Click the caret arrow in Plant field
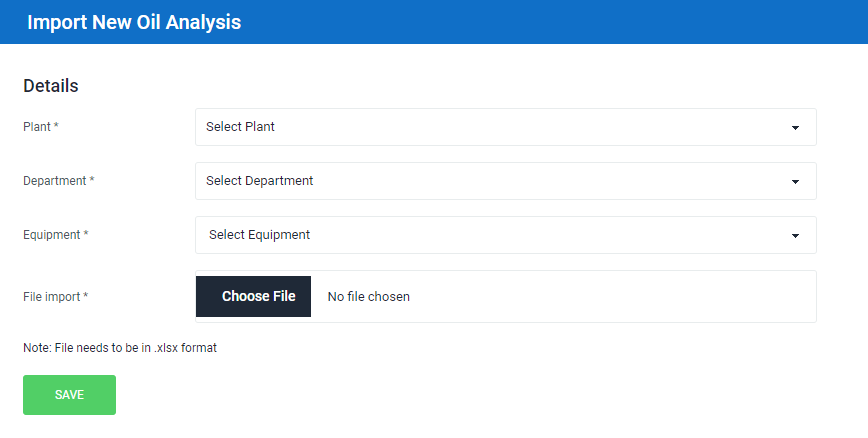868x438 pixels. click(x=795, y=128)
